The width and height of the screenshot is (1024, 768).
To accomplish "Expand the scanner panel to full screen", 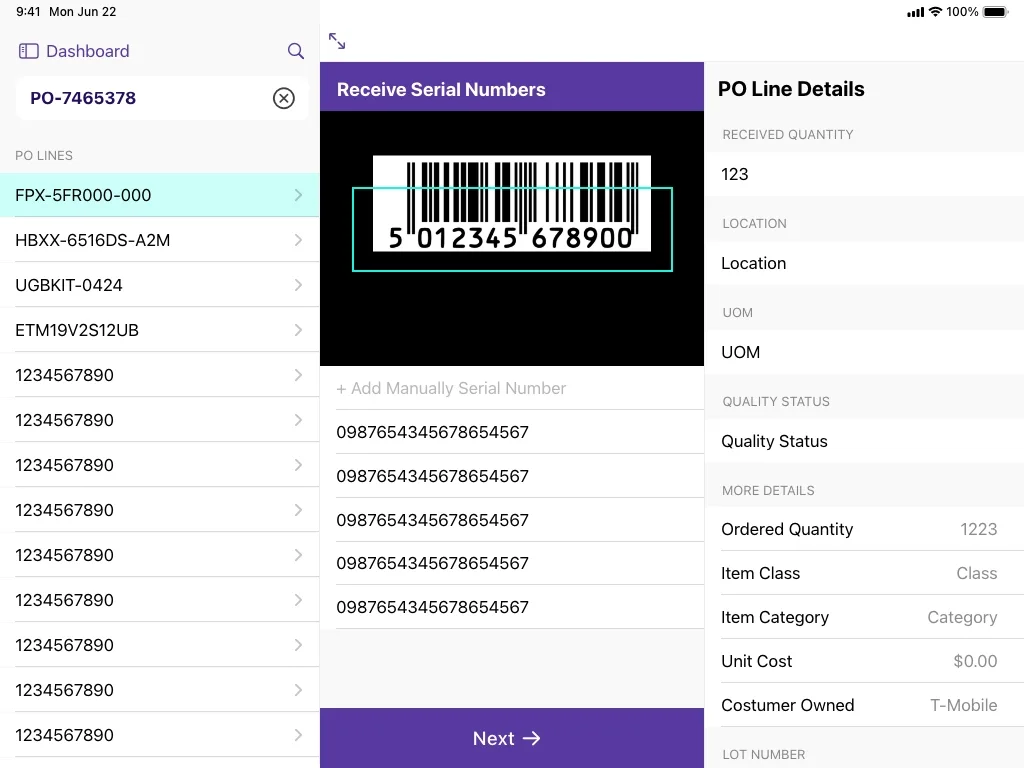I will [337, 41].
